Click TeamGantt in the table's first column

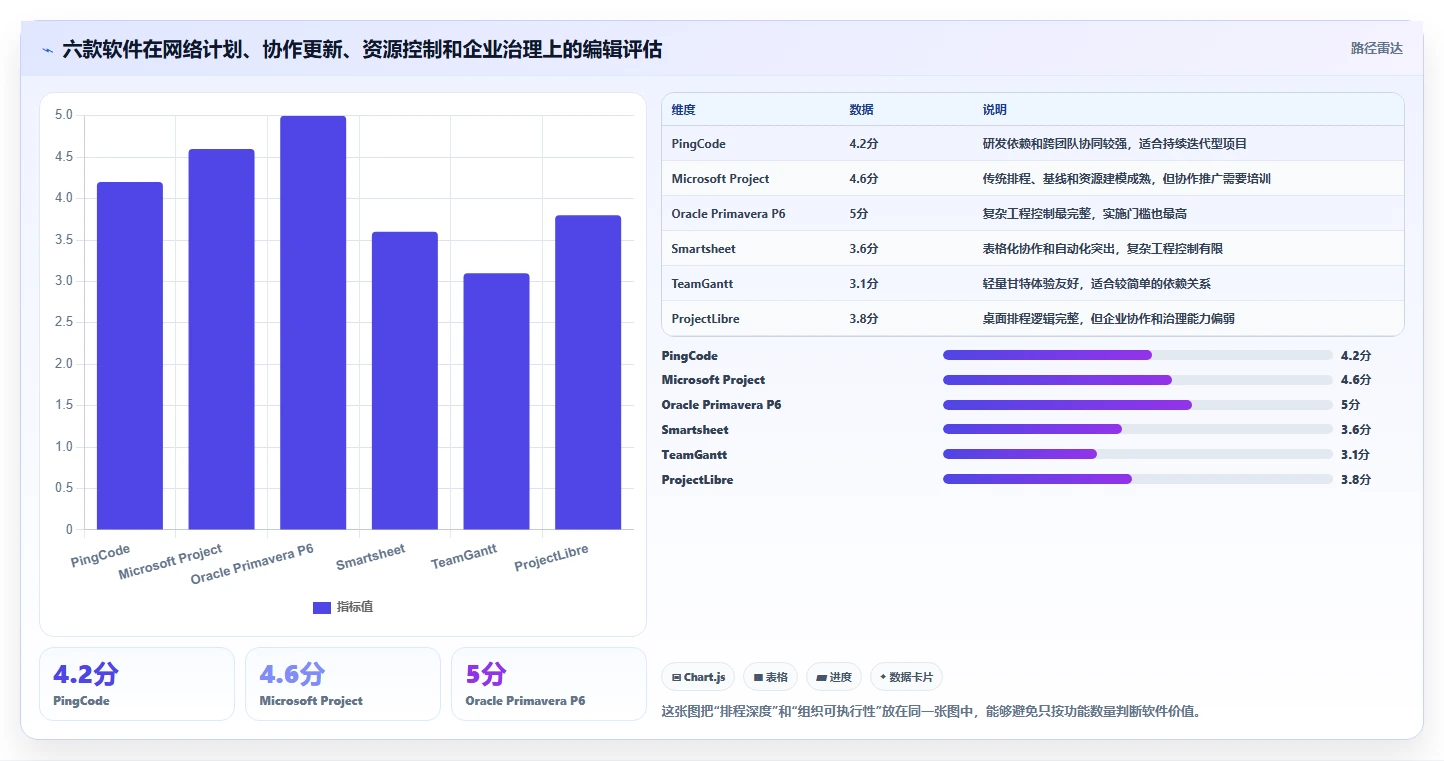point(702,284)
